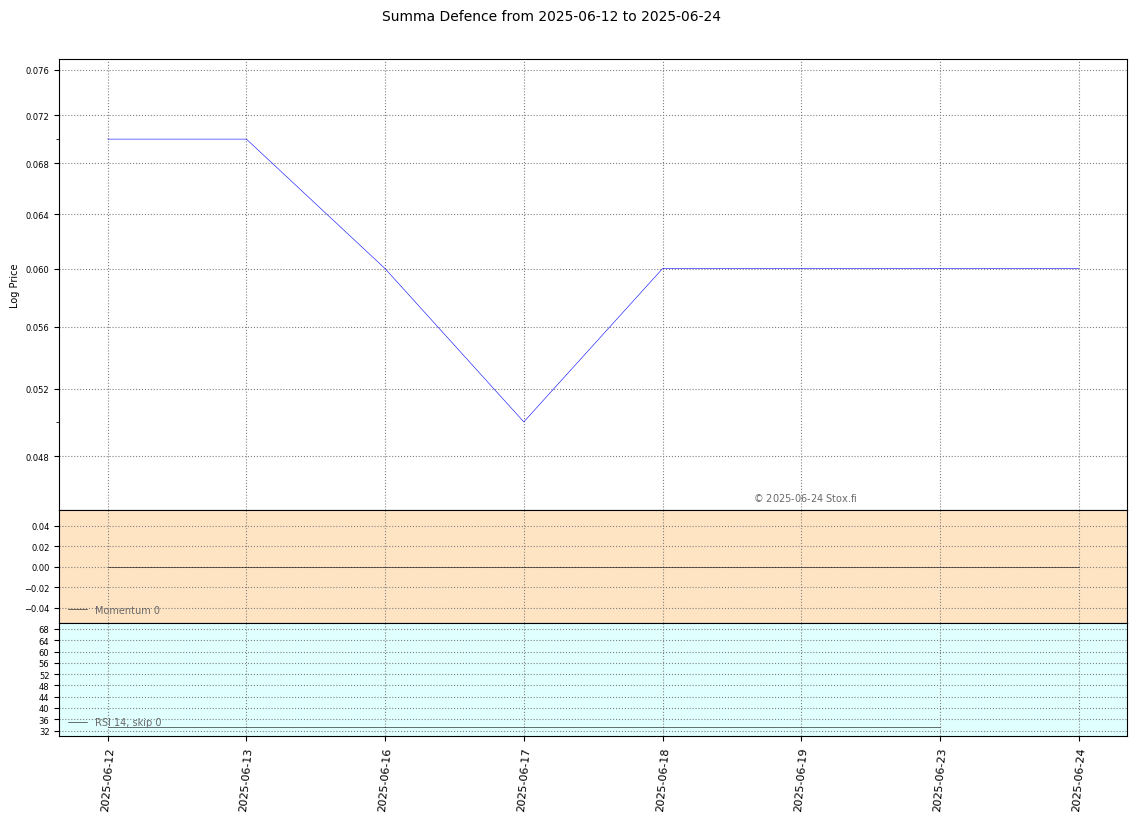
Task: Select the 'Log Price' y-axis label
Action: pos(14,286)
